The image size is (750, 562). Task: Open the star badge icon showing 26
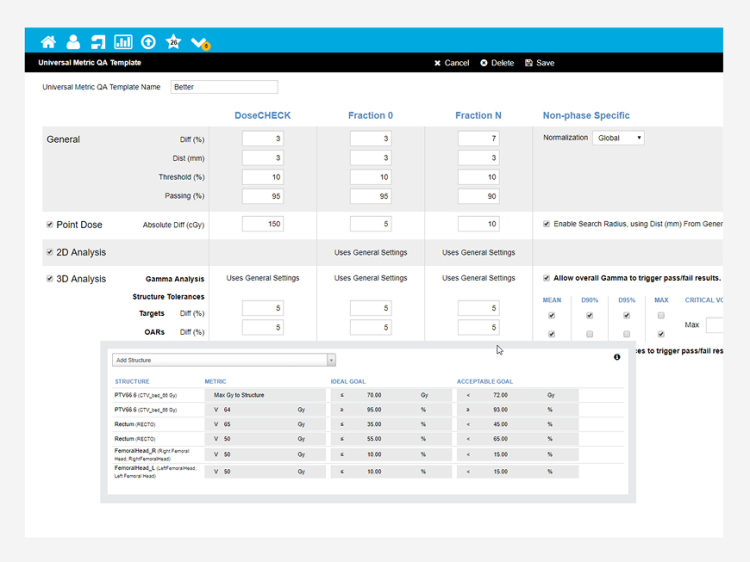pos(173,42)
